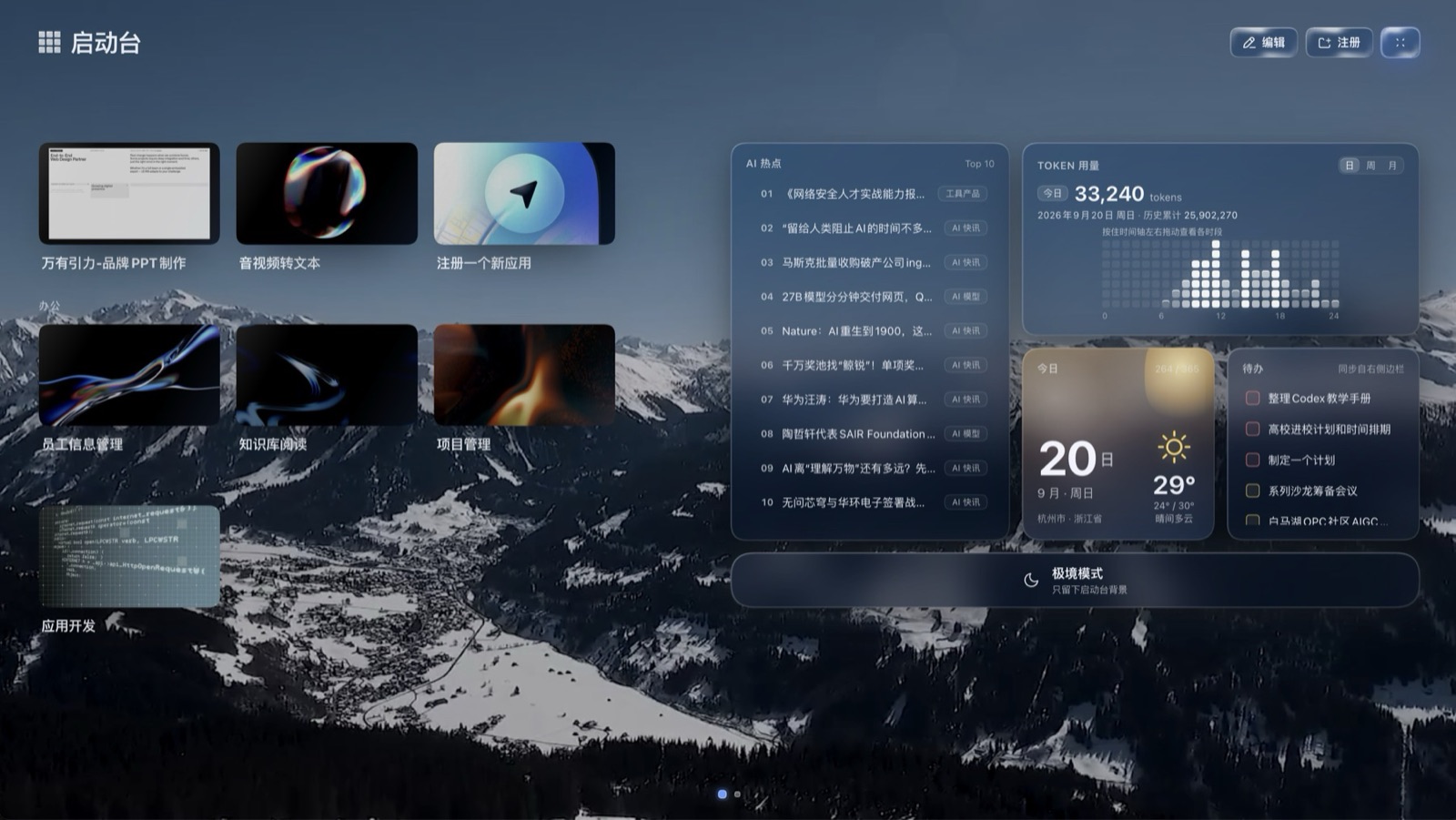Image resolution: width=1456 pixels, height=820 pixels.
Task: Open the 项目管理 flame icon
Action: tap(524, 374)
